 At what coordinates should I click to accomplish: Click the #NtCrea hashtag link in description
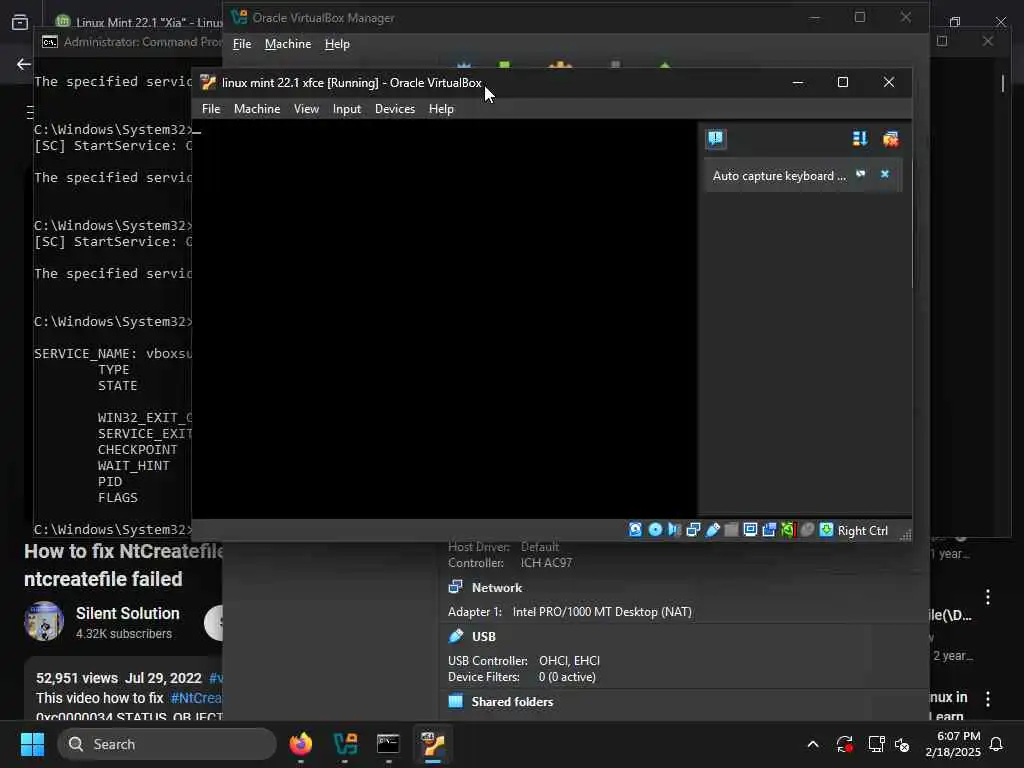coord(196,697)
